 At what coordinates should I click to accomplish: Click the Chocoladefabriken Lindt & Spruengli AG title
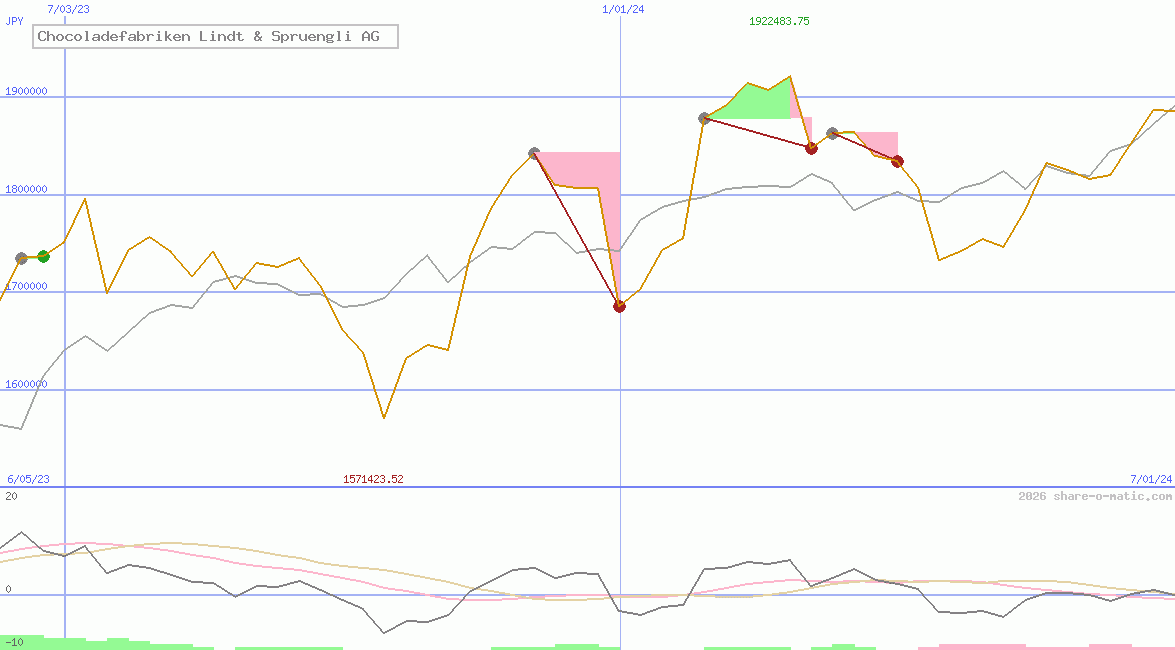215,36
